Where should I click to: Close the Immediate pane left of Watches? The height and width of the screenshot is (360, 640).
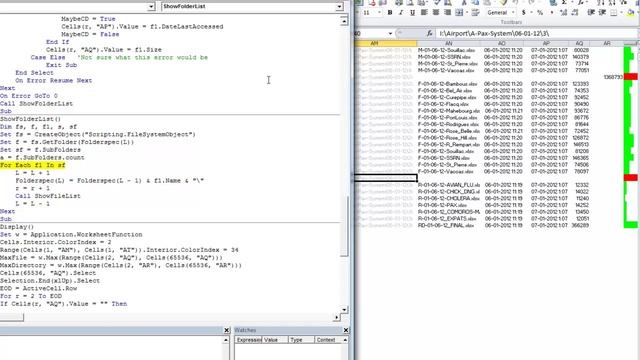(227, 330)
